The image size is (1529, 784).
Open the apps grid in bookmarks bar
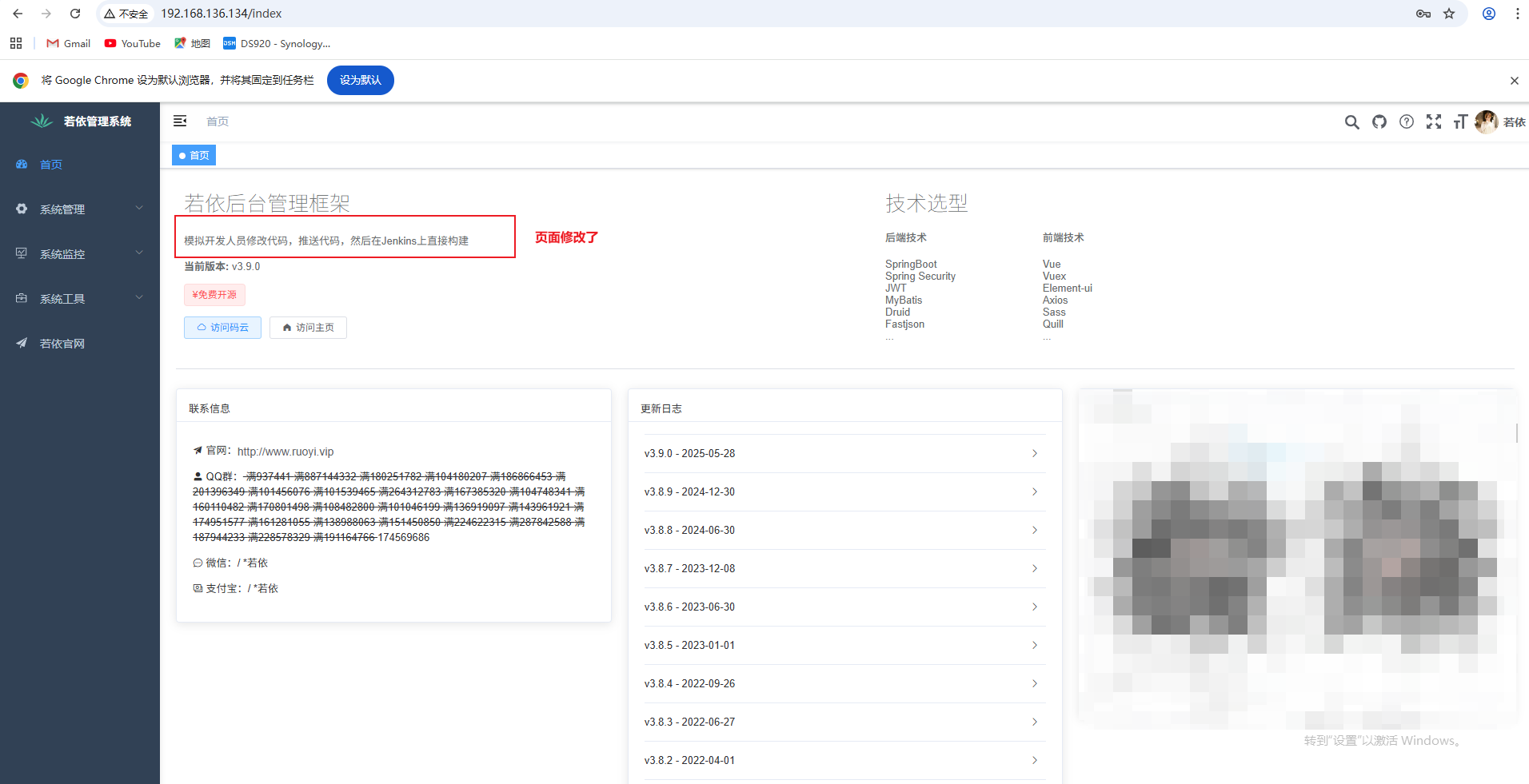(x=16, y=43)
